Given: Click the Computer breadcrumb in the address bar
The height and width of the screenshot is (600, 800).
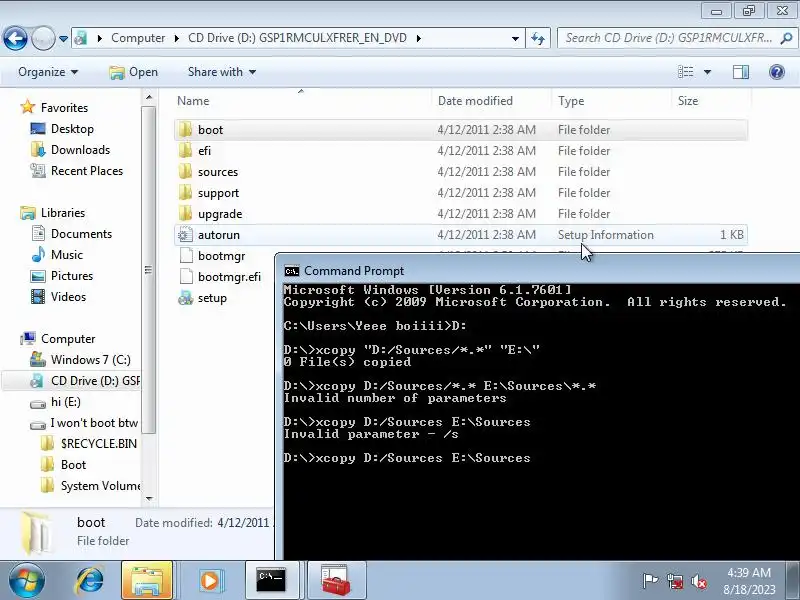Looking at the screenshot, I should (138, 38).
